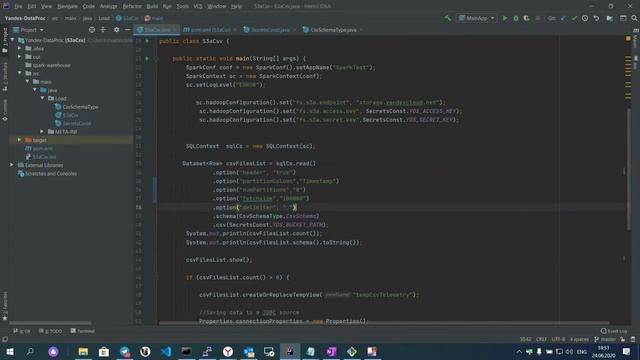The width and height of the screenshot is (640, 360).
Task: Expand the .idea folder in project tree
Action: 20,48
